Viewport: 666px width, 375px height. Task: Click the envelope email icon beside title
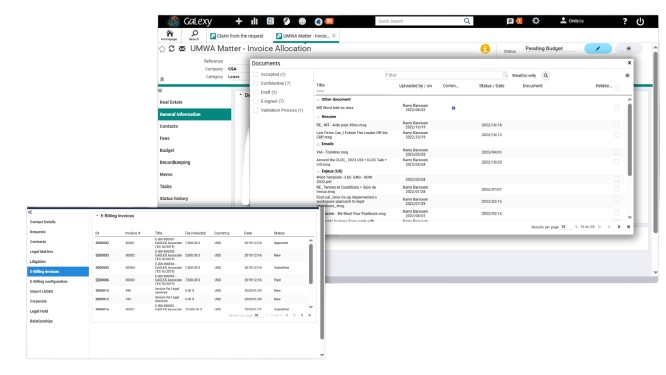[182, 49]
